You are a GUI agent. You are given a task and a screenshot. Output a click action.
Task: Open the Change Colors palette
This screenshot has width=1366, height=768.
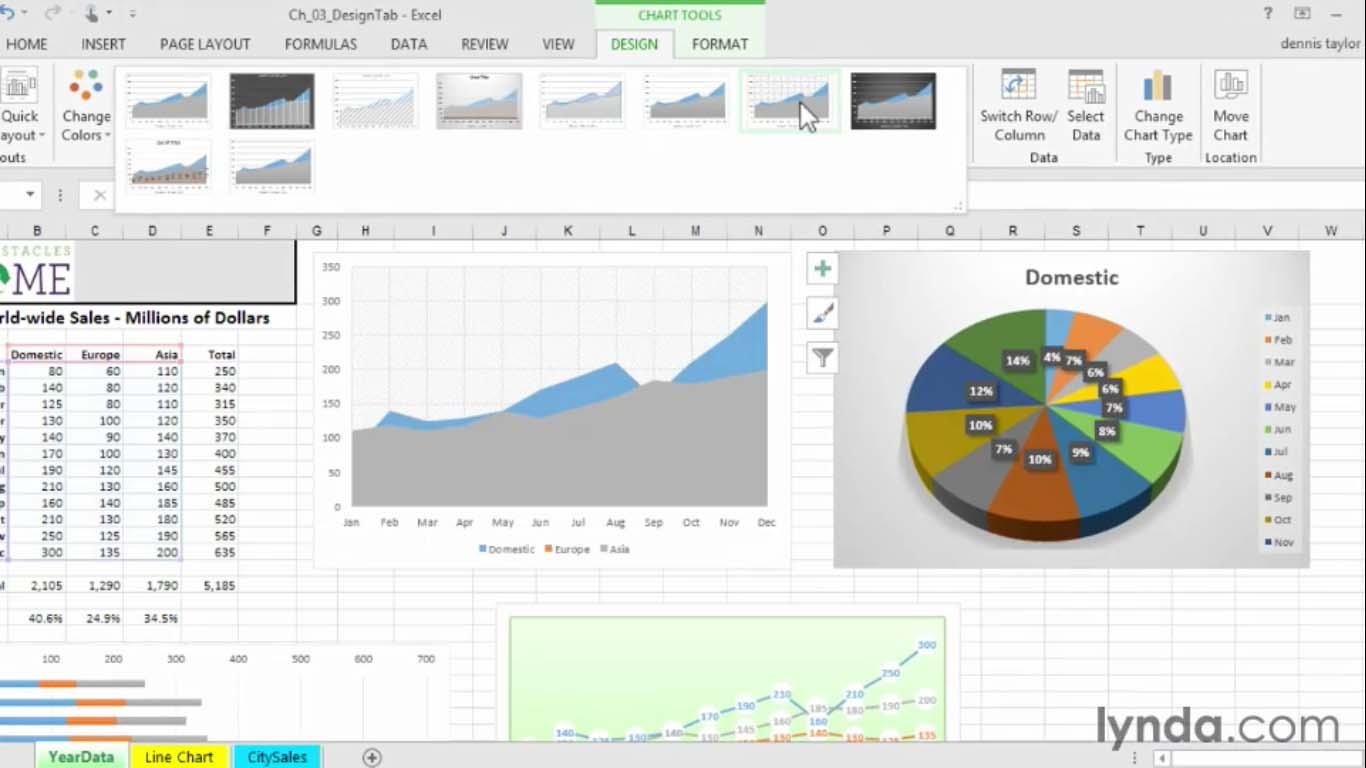click(86, 106)
